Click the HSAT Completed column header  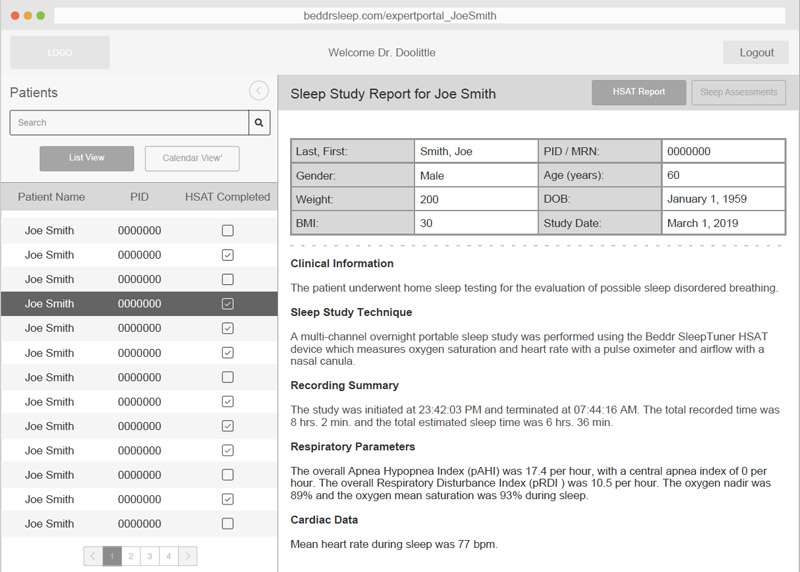point(228,197)
